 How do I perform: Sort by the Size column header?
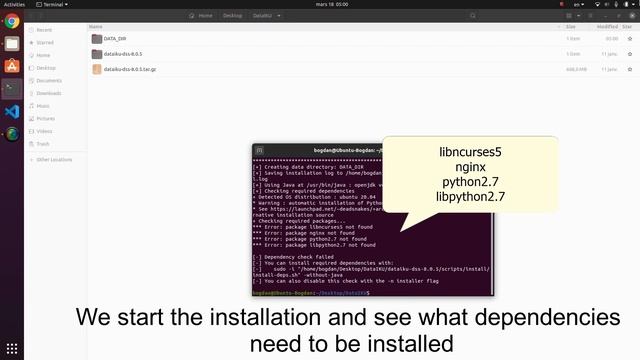click(x=571, y=27)
